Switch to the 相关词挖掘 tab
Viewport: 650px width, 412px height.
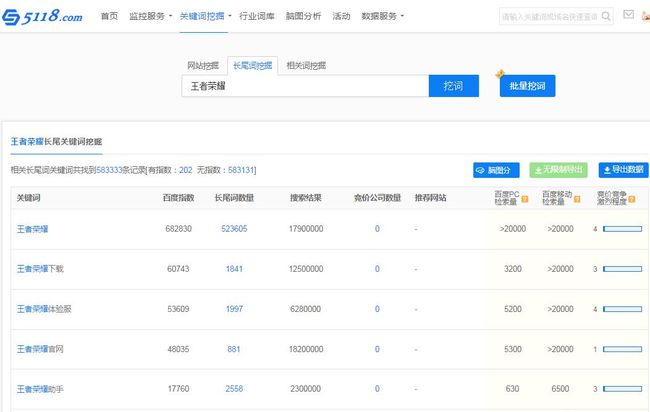click(306, 65)
